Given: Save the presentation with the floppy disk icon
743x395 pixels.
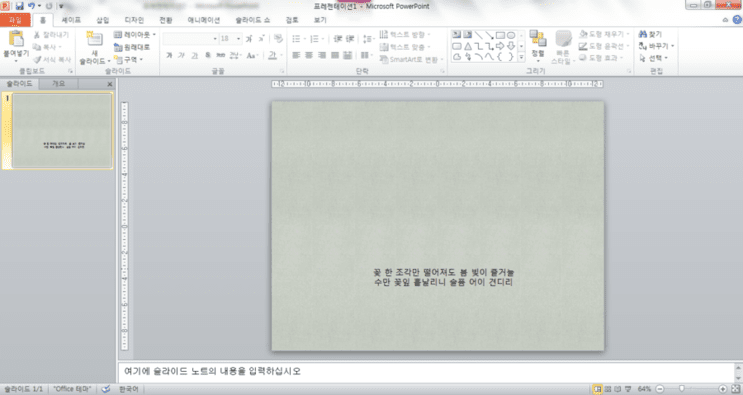Looking at the screenshot, I should [x=19, y=6].
